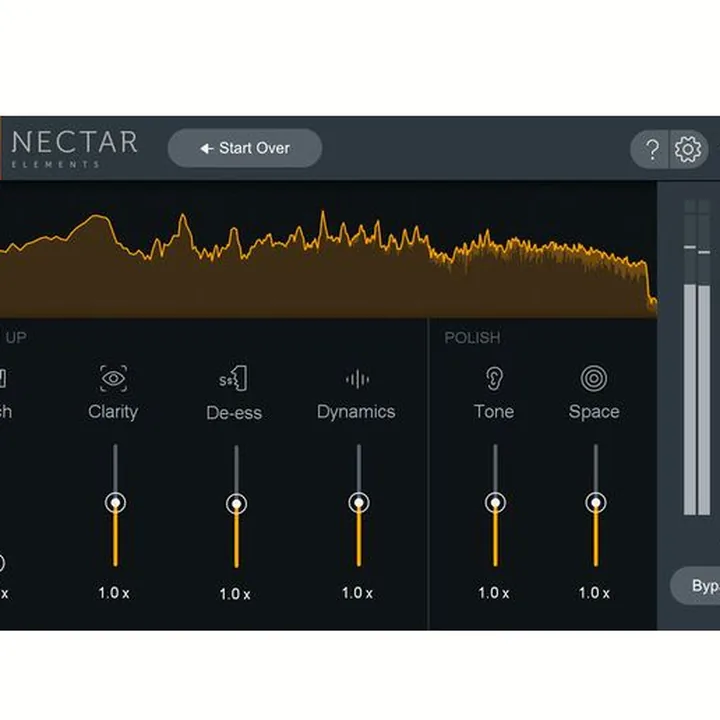Image resolution: width=720 pixels, height=720 pixels.
Task: Click the POLISH section heading
Action: pyautogui.click(x=472, y=338)
